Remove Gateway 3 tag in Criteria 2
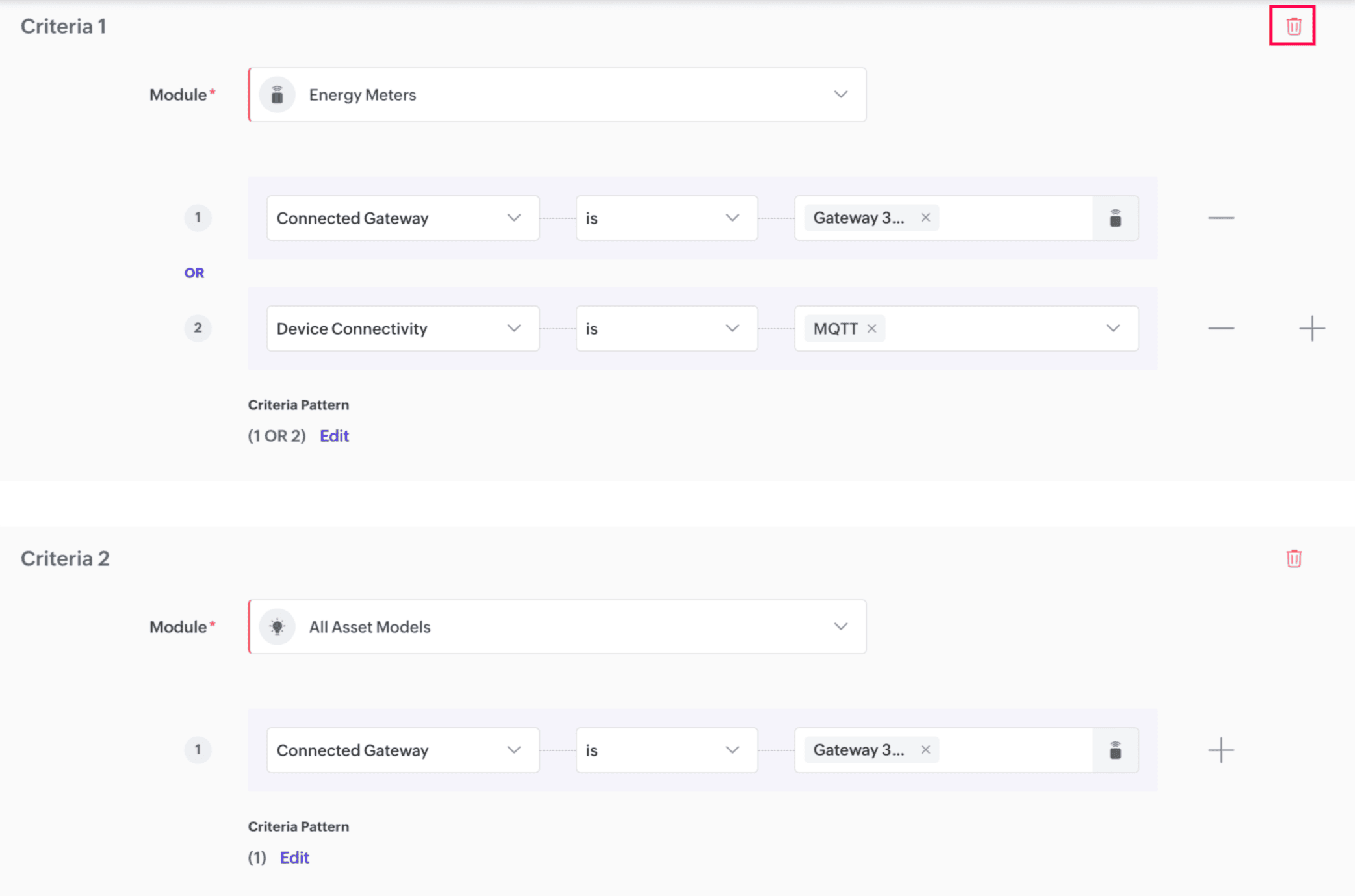The width and height of the screenshot is (1355, 896). pyautogui.click(x=925, y=750)
